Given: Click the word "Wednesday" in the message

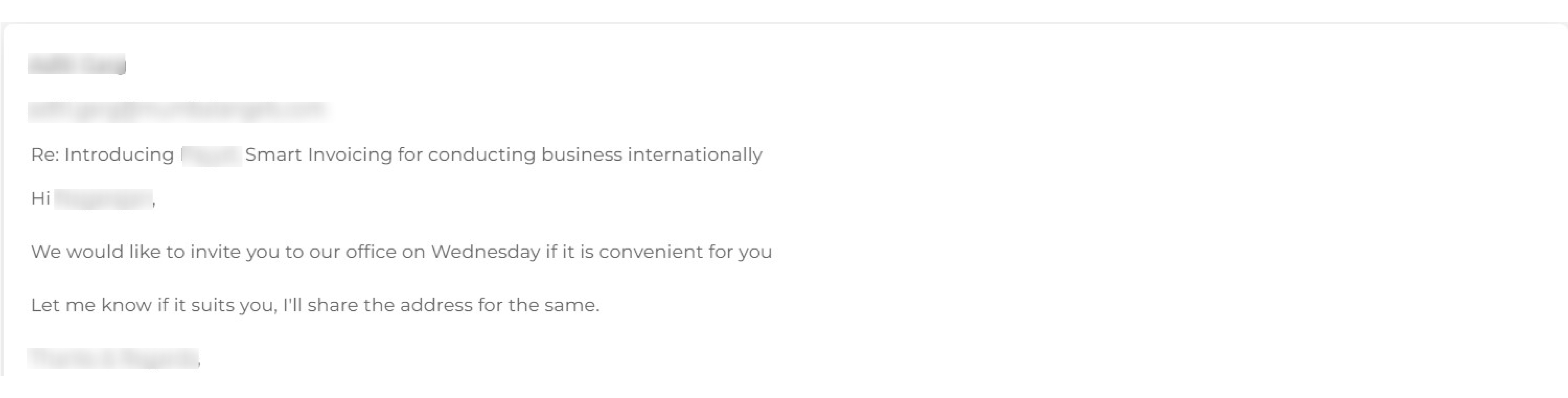Looking at the screenshot, I should (485, 252).
